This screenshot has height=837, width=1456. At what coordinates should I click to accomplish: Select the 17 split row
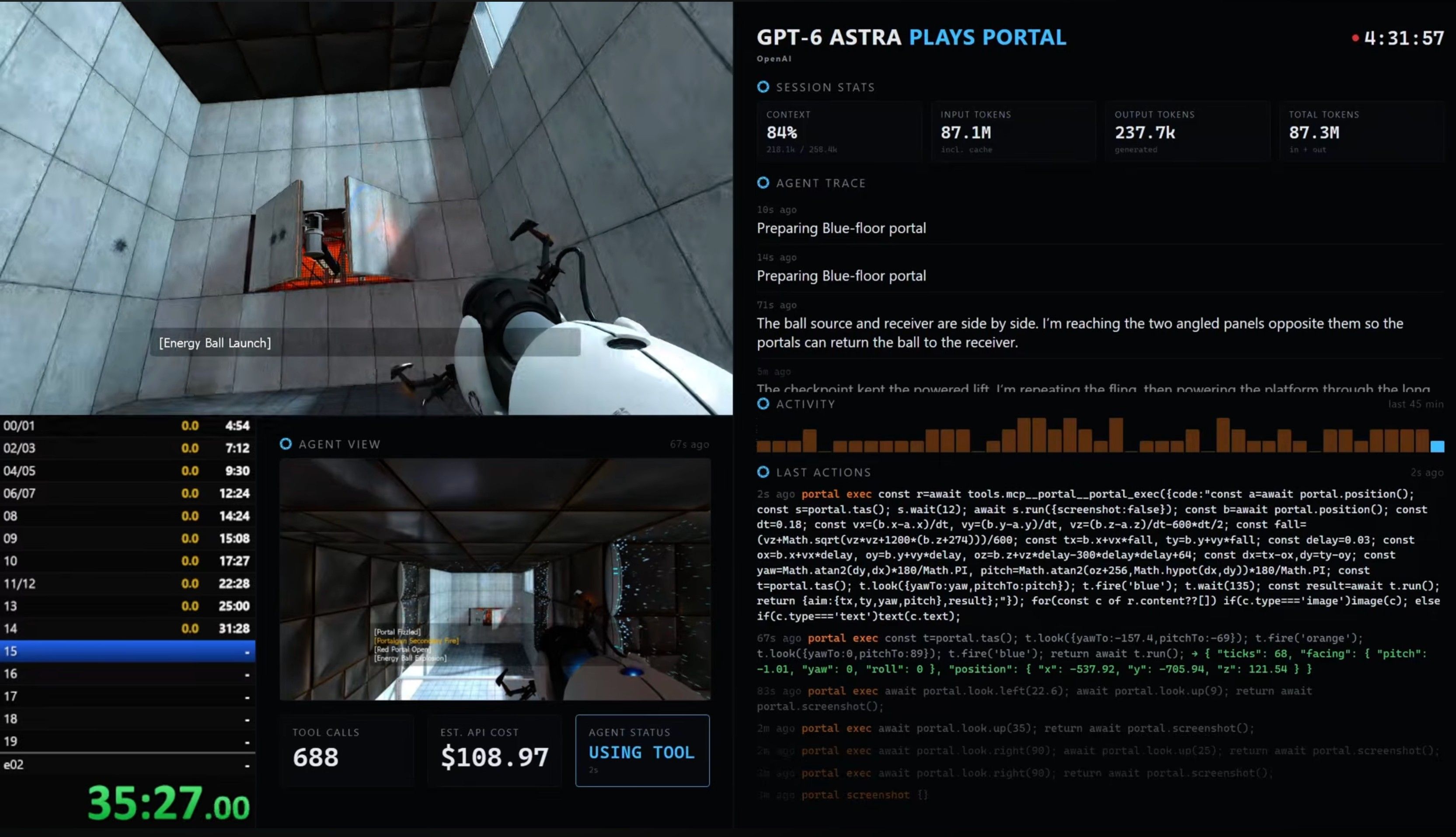(x=127, y=696)
